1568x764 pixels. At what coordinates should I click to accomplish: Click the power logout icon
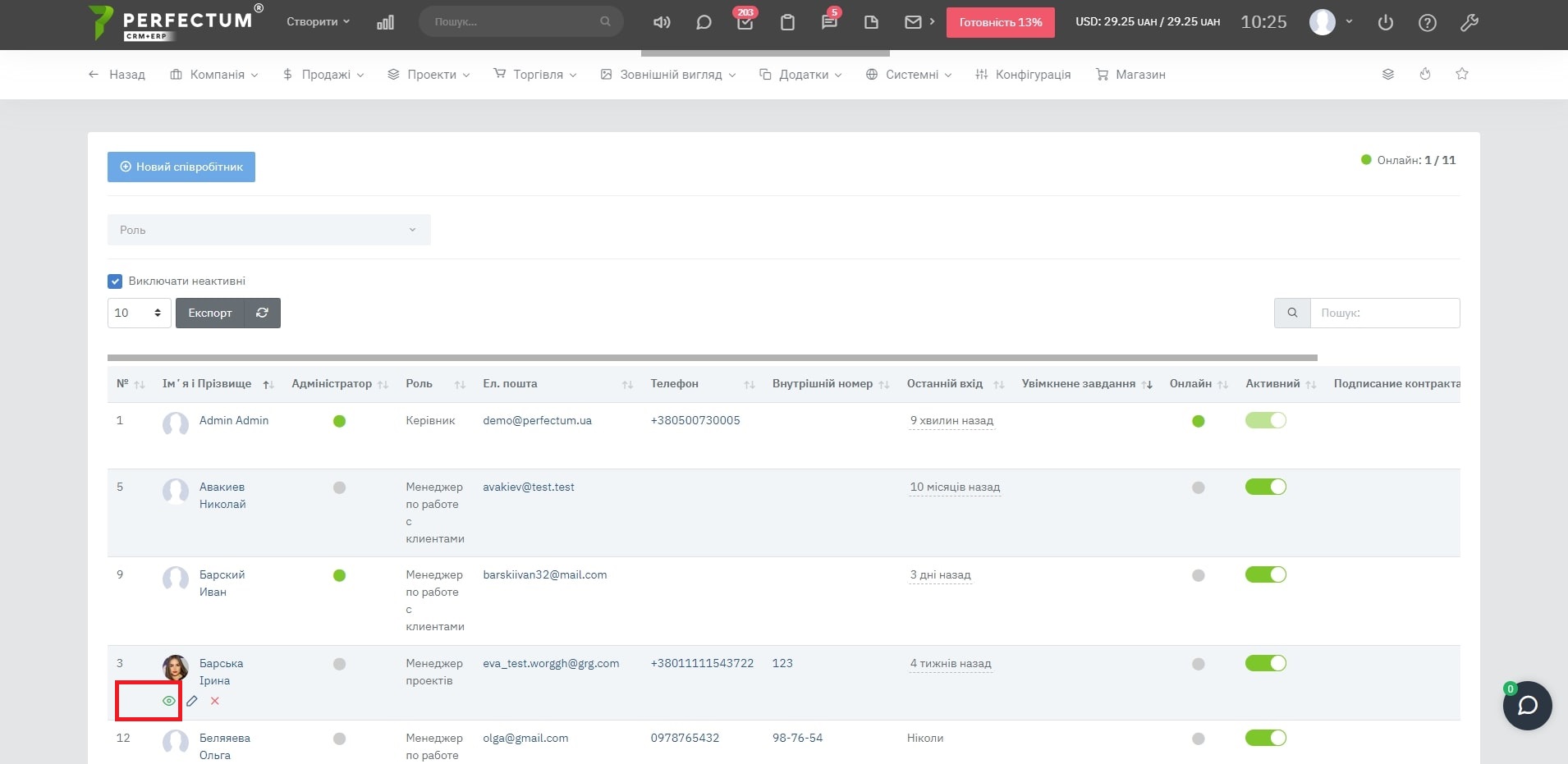pos(1386,23)
